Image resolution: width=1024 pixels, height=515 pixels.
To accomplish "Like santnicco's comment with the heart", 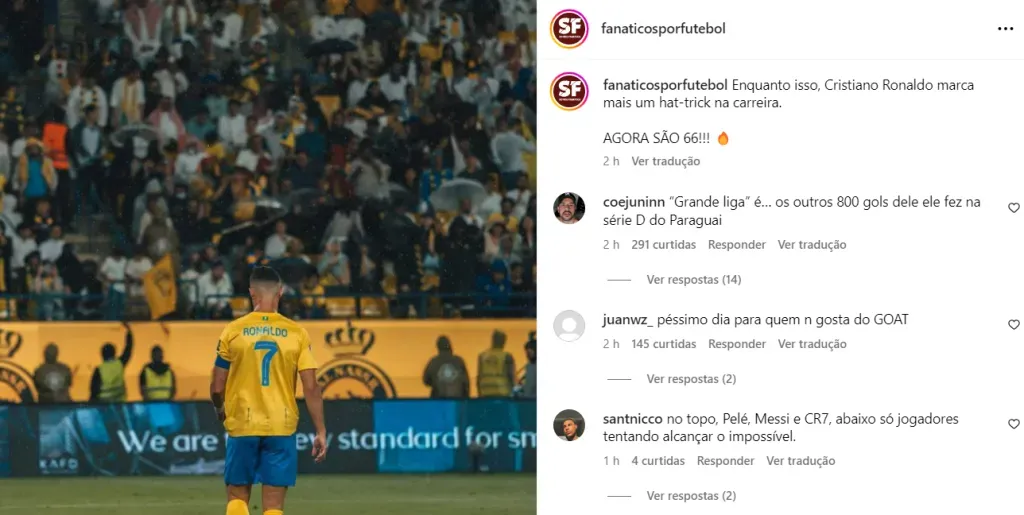I will pyautogui.click(x=1014, y=424).
